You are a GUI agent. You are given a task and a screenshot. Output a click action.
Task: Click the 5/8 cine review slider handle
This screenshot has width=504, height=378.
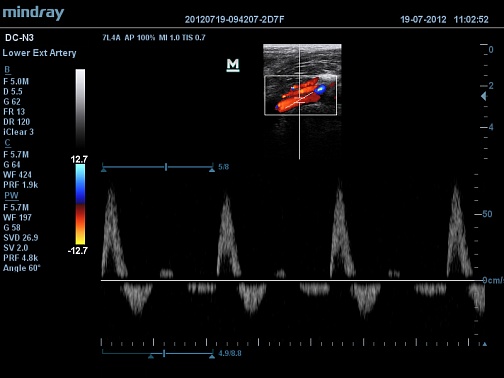coord(166,167)
